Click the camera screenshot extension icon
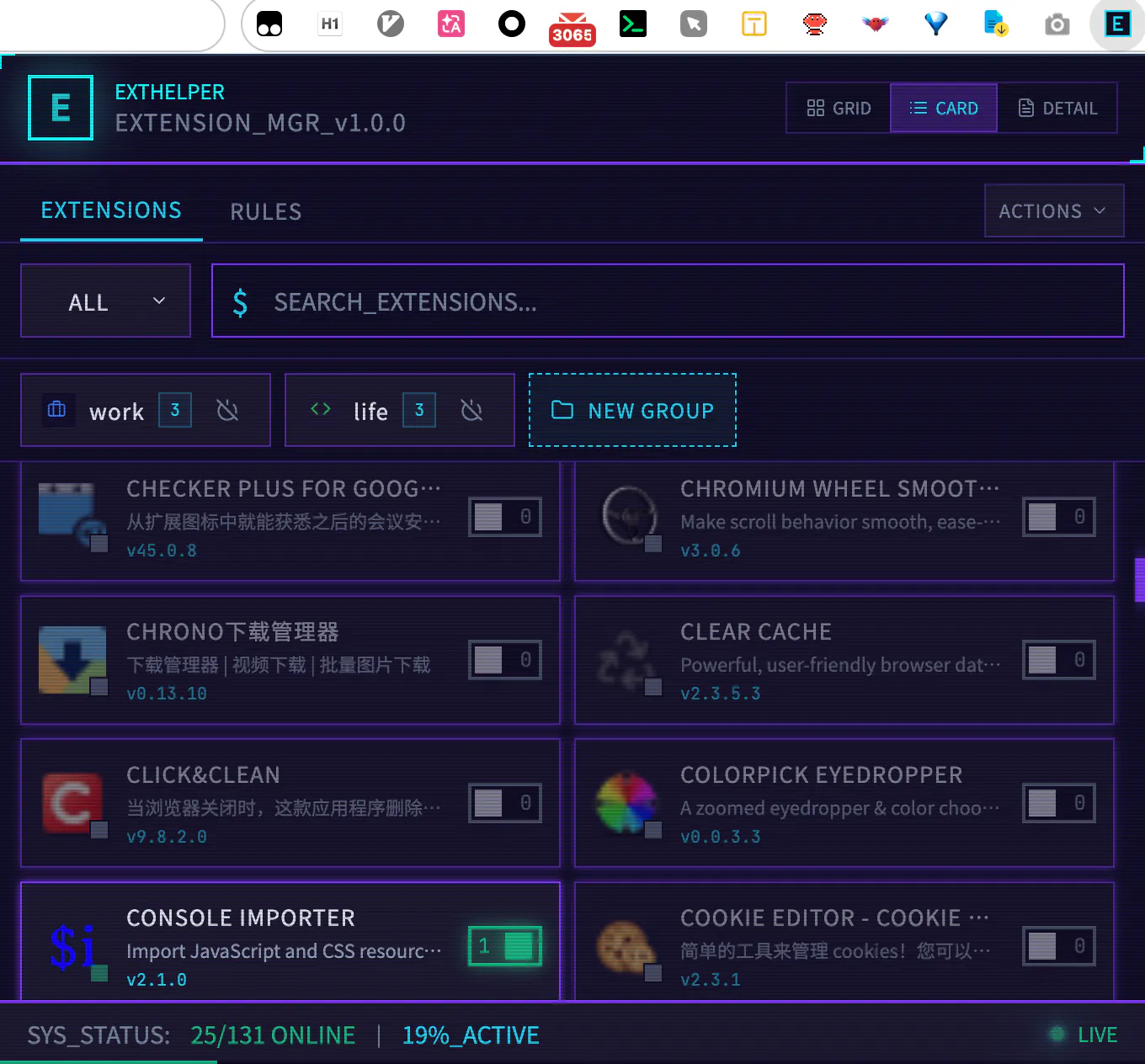1145x1064 pixels. 1057,24
